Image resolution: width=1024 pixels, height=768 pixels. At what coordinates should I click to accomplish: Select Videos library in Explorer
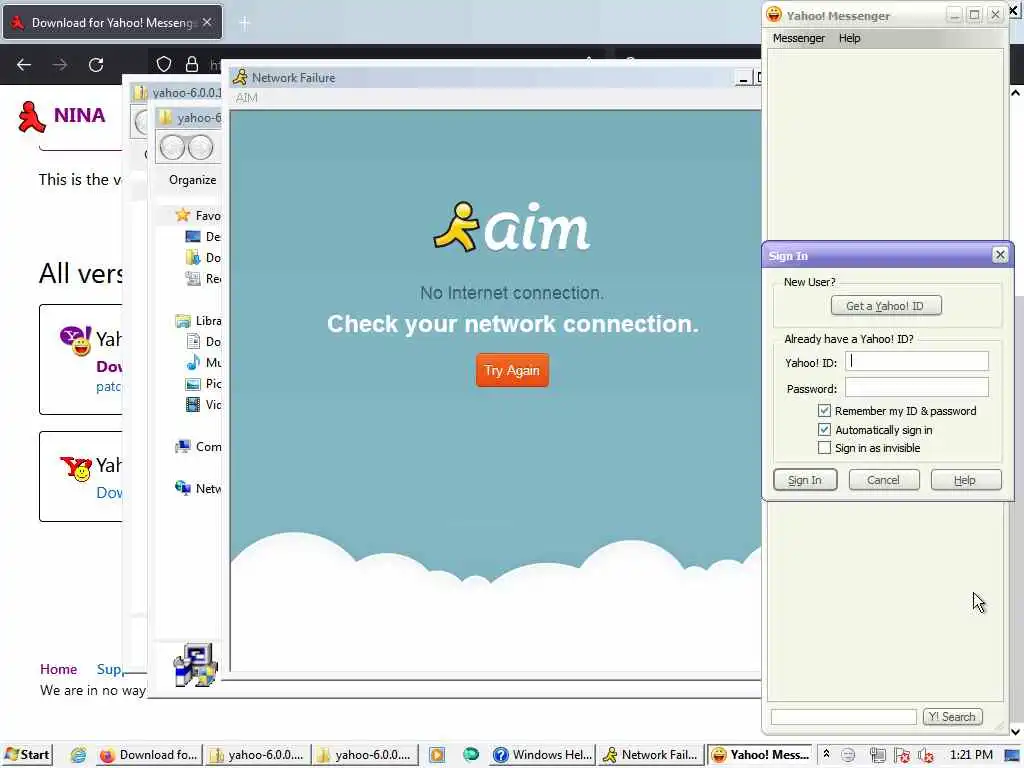click(x=203, y=404)
